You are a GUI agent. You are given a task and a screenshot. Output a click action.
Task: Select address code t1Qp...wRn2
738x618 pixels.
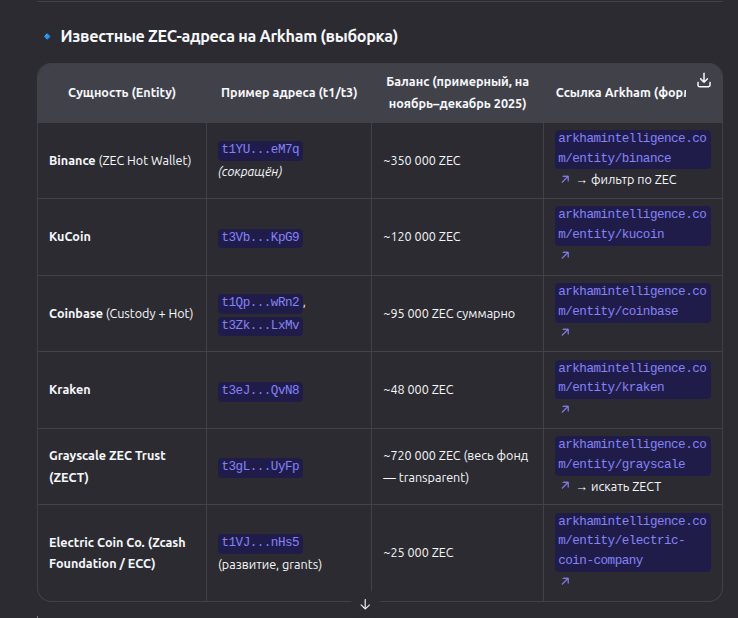click(260, 302)
